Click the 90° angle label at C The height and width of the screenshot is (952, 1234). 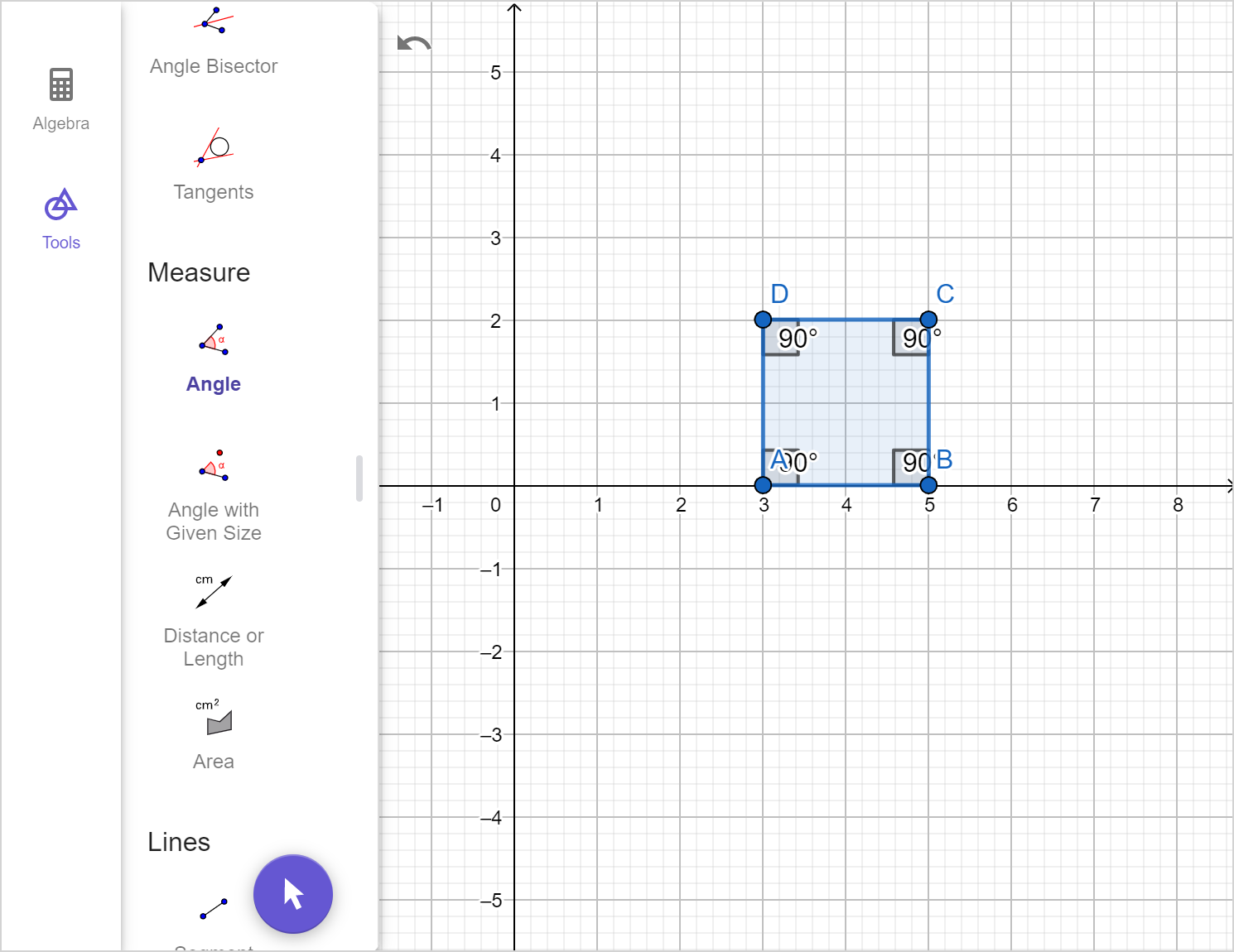(x=922, y=339)
